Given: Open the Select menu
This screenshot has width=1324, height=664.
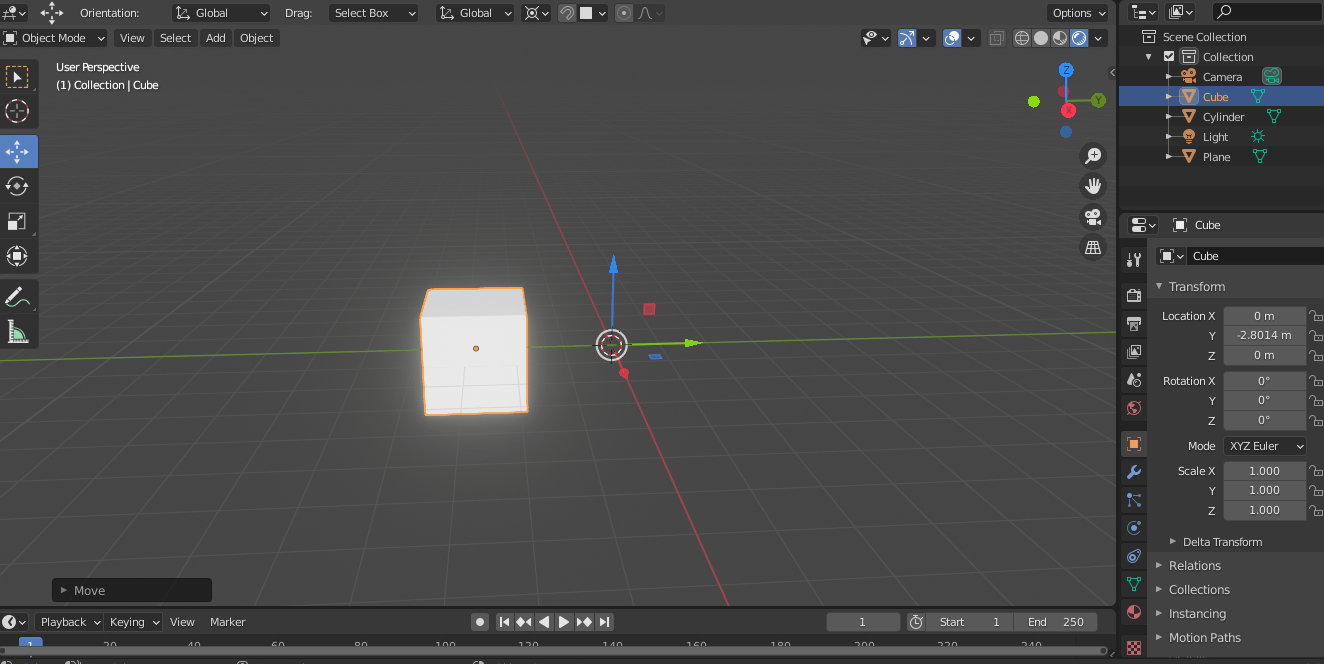Looking at the screenshot, I should tap(175, 37).
